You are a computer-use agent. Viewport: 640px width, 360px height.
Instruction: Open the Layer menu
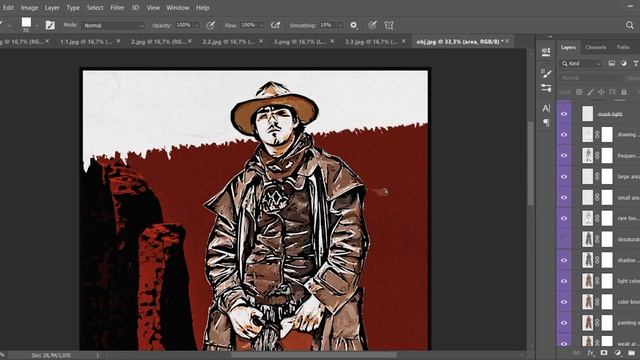[x=52, y=8]
